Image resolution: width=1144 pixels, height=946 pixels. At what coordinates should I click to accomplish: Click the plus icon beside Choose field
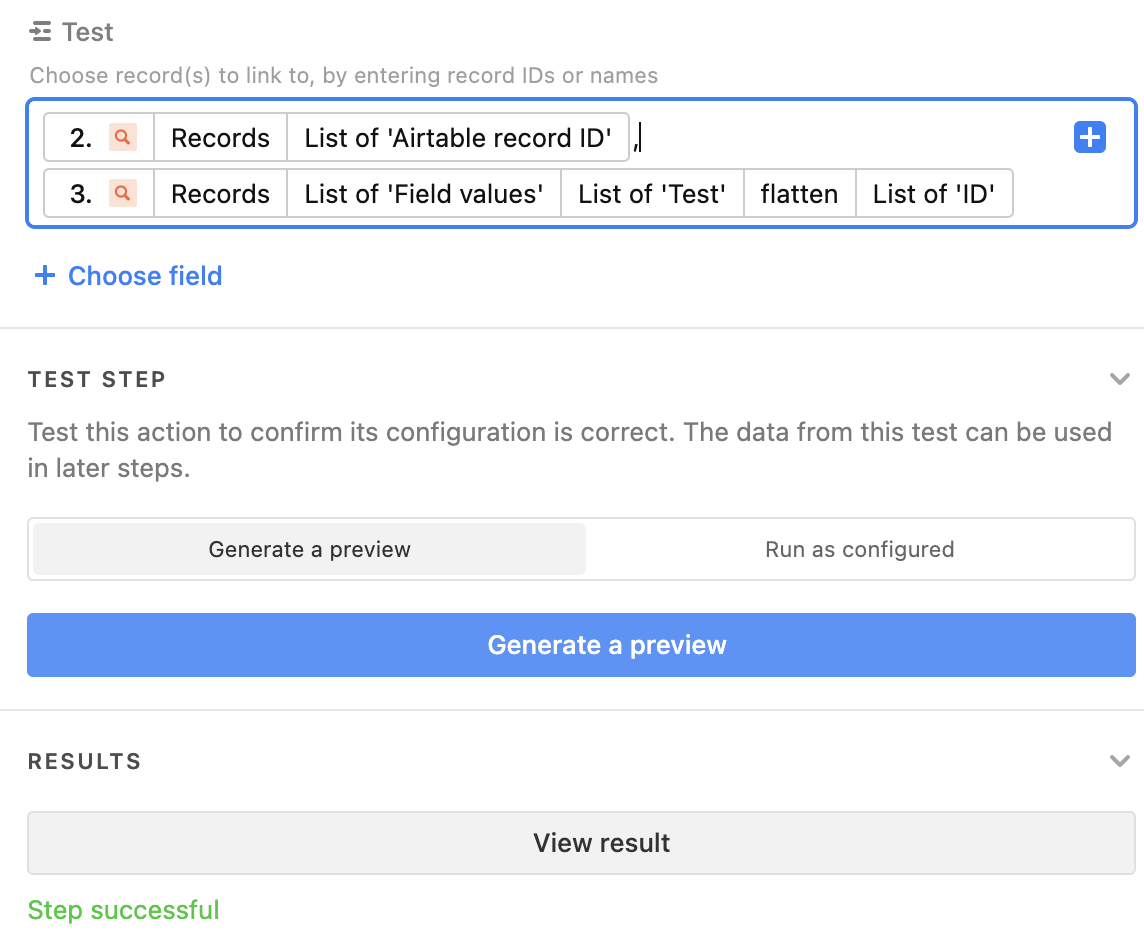coord(45,275)
